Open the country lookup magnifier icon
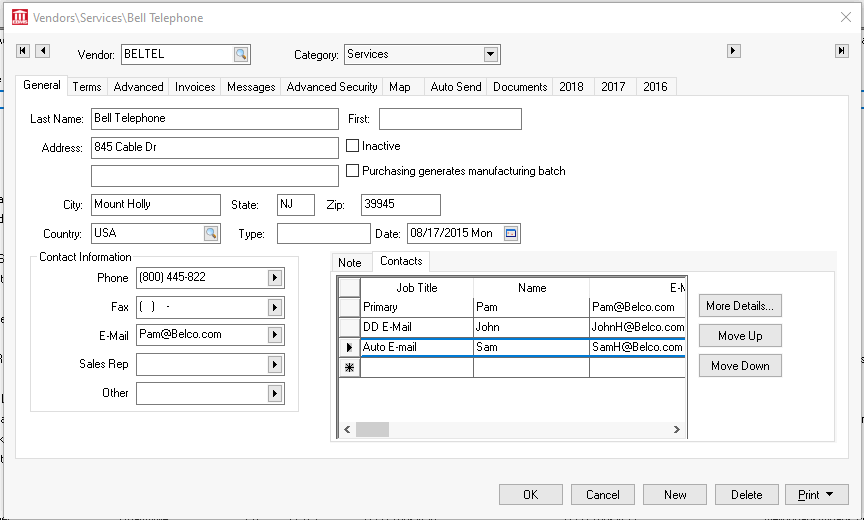The image size is (864, 520). [x=211, y=233]
